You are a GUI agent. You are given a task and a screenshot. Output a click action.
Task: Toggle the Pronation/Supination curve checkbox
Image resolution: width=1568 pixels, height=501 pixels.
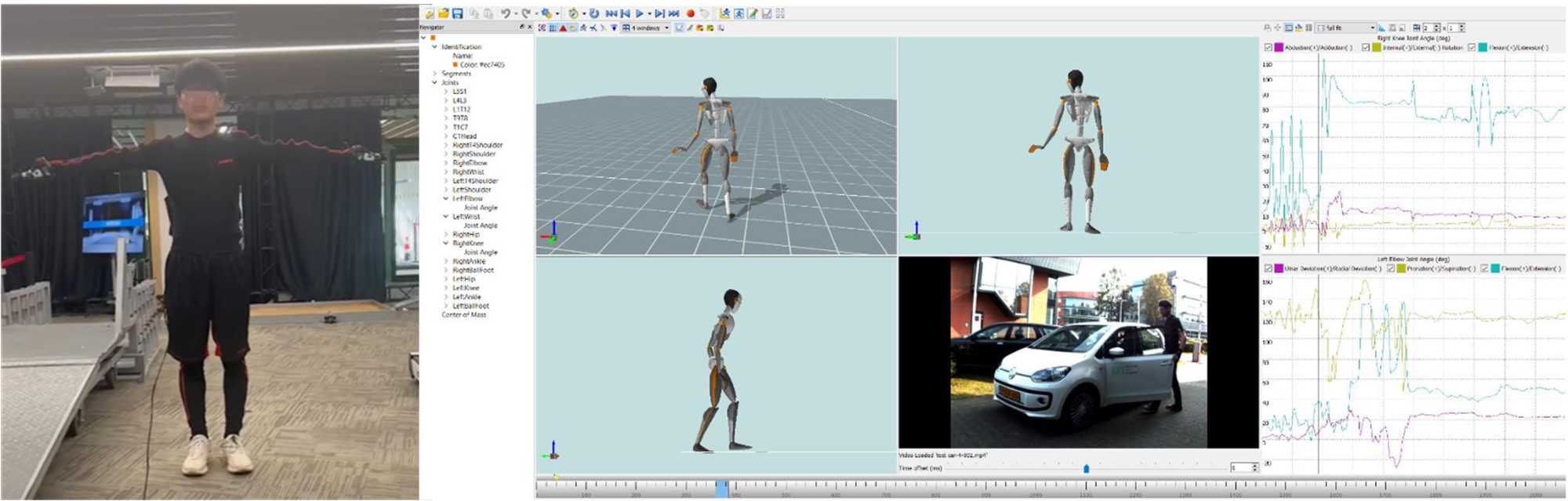[x=1391, y=268]
